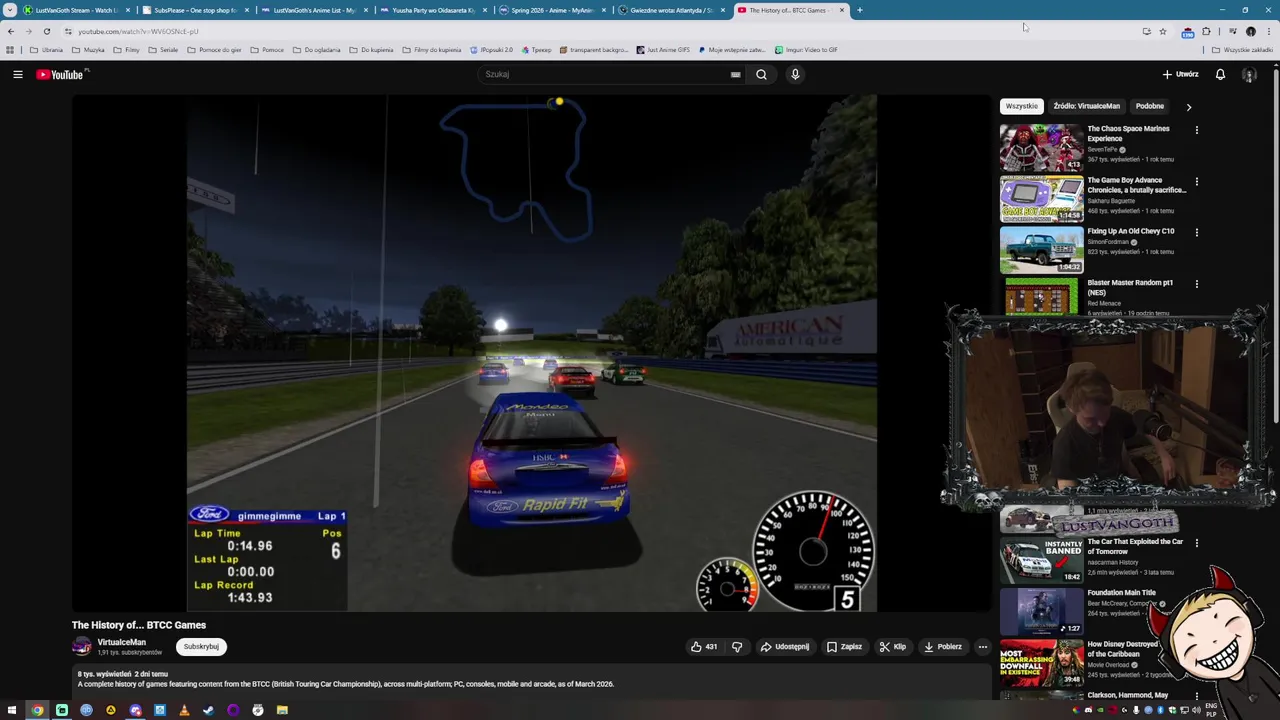Viewport: 1280px width, 720px height.
Task: Go back in Chrome browser
Action: coord(11,31)
